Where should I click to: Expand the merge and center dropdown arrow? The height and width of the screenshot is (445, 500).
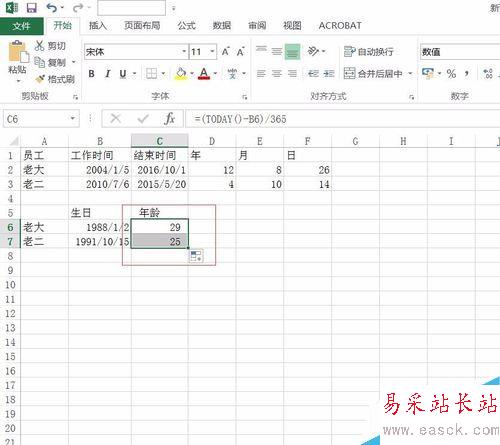click(410, 73)
